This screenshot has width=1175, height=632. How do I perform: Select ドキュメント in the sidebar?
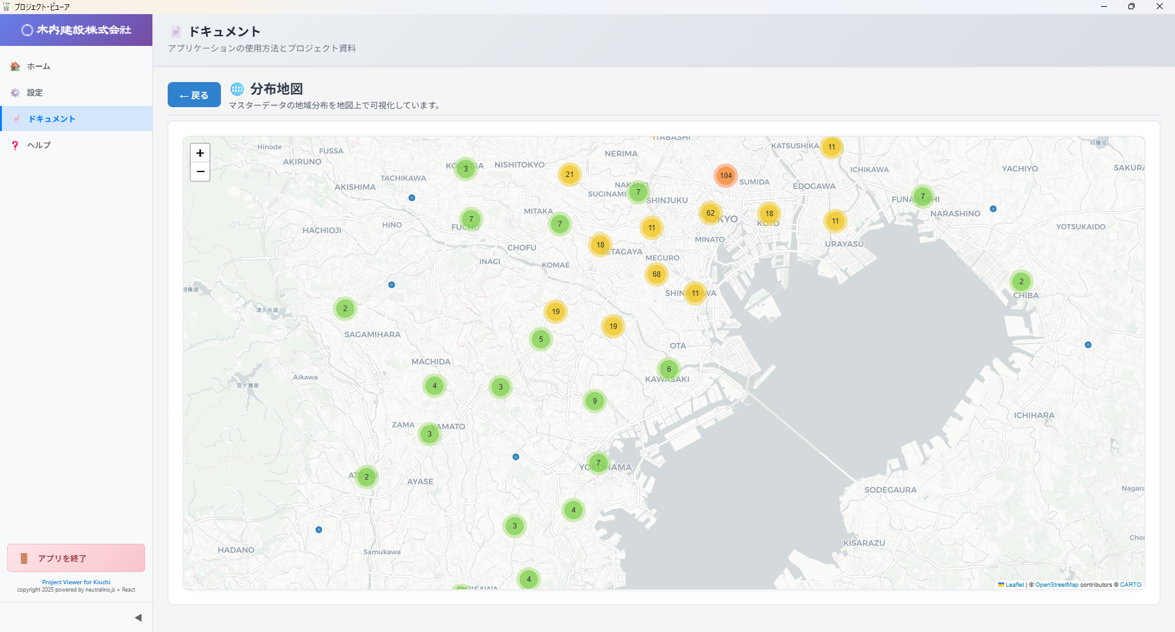point(51,119)
